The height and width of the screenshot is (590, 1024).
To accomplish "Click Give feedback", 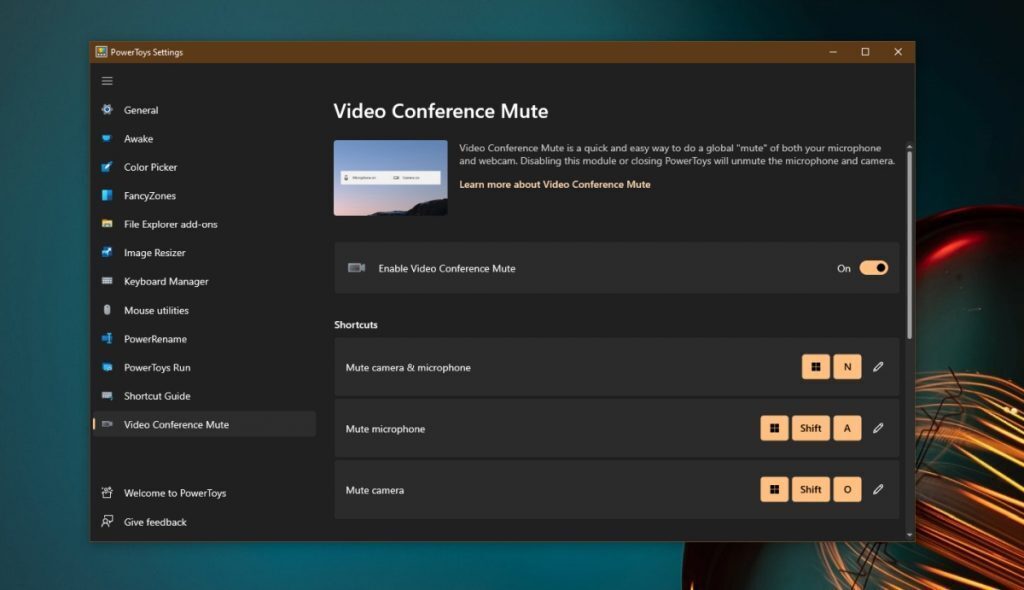I will (x=157, y=521).
